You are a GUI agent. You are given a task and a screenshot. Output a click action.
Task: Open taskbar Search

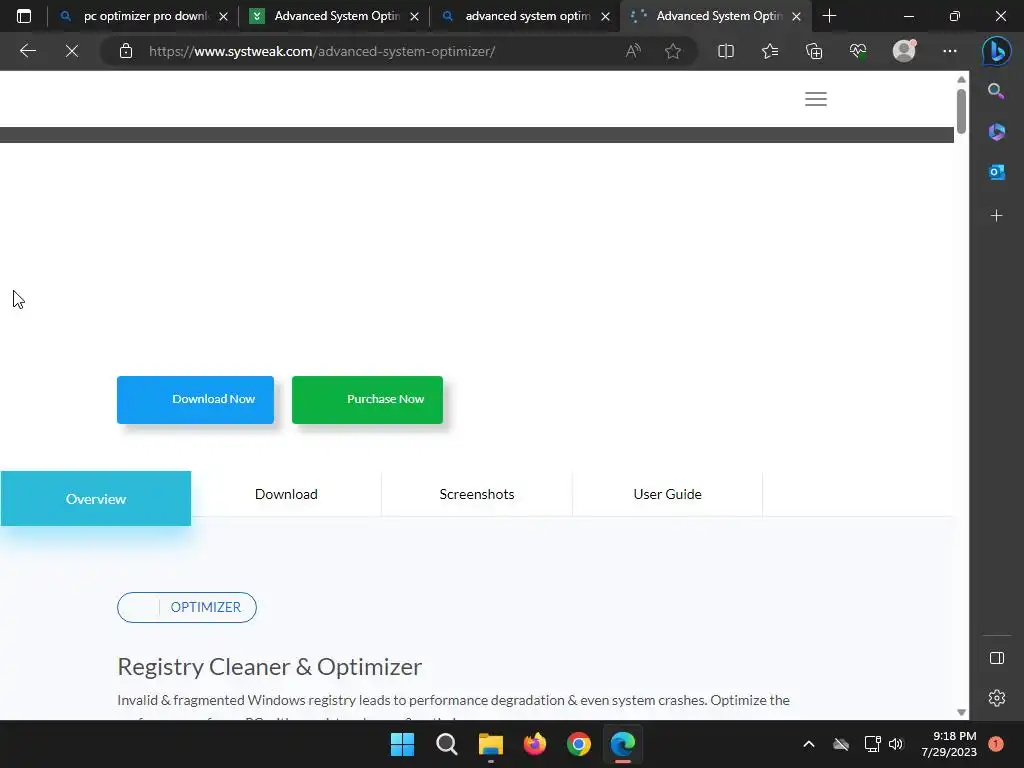tap(447, 744)
